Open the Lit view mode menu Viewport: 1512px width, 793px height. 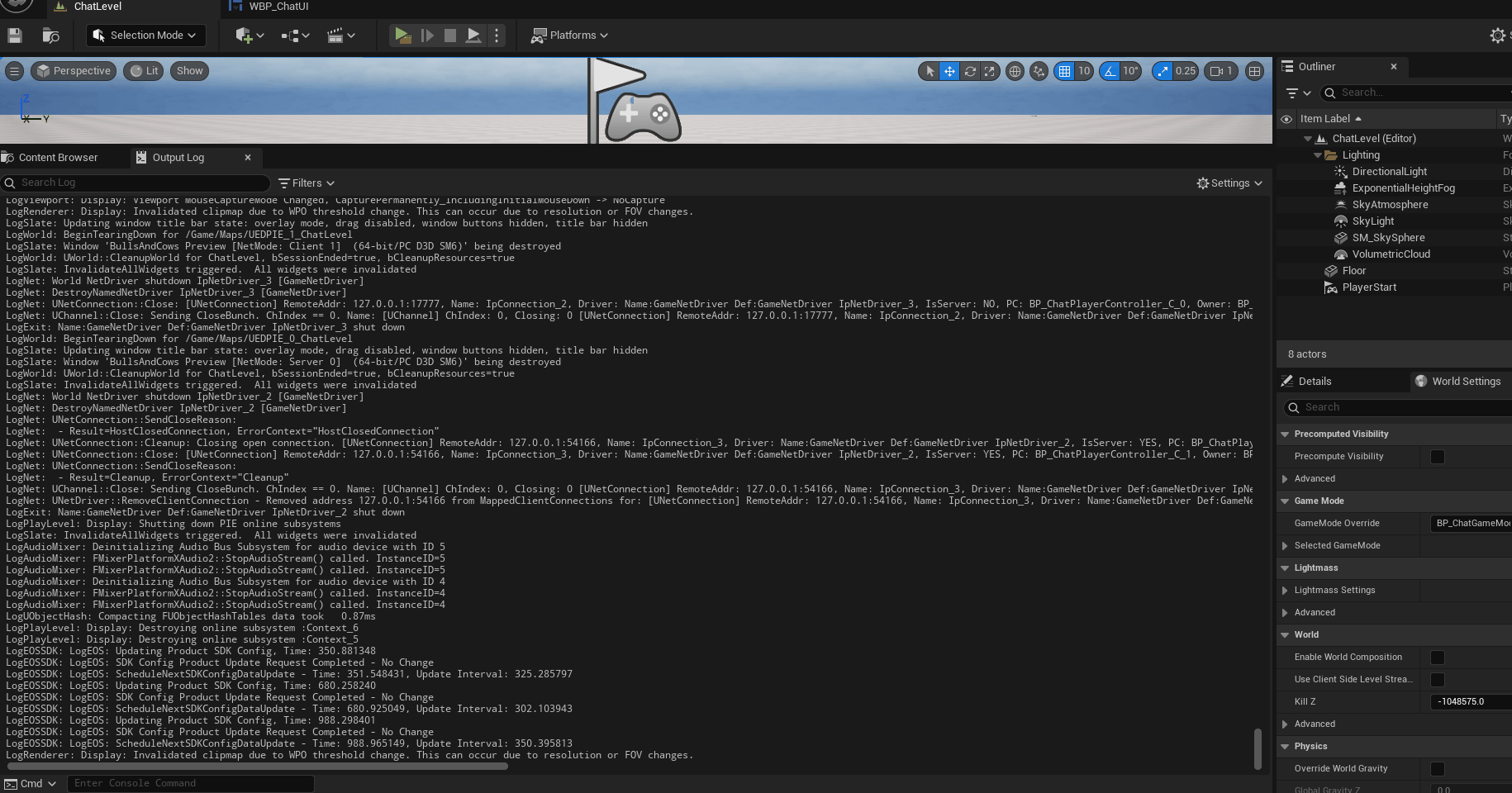145,71
